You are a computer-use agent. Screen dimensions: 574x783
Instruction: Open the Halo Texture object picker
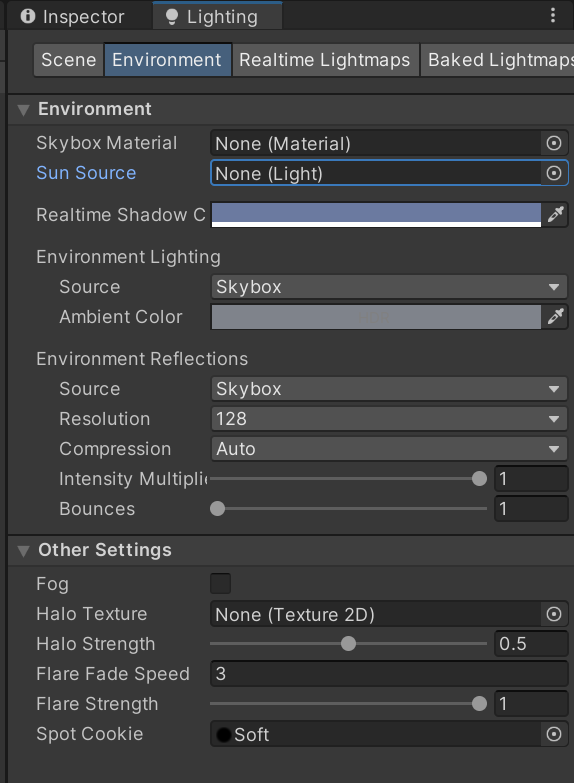point(554,614)
